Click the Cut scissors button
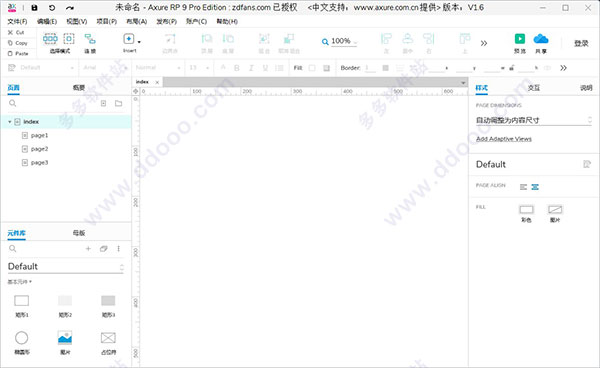This screenshot has height=368, width=600. coord(16,33)
